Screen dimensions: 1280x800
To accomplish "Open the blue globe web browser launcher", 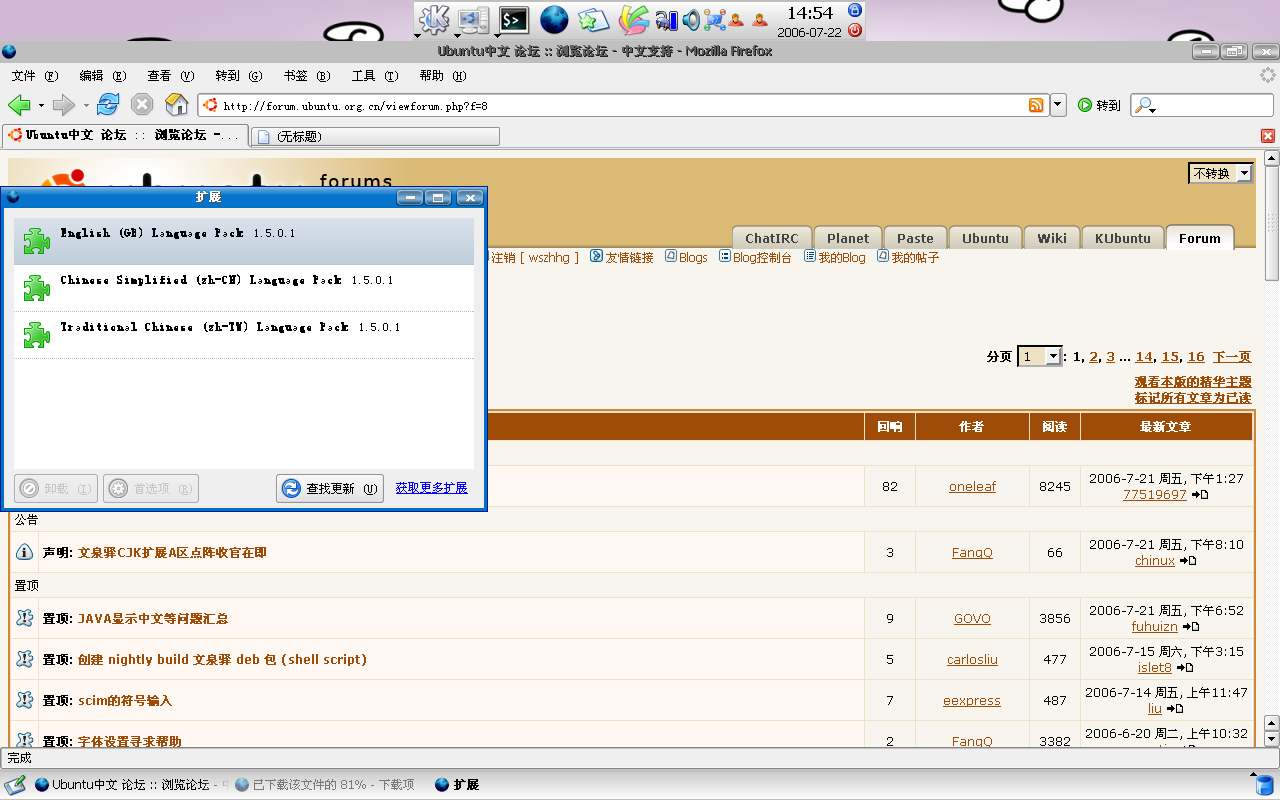I will coord(554,19).
